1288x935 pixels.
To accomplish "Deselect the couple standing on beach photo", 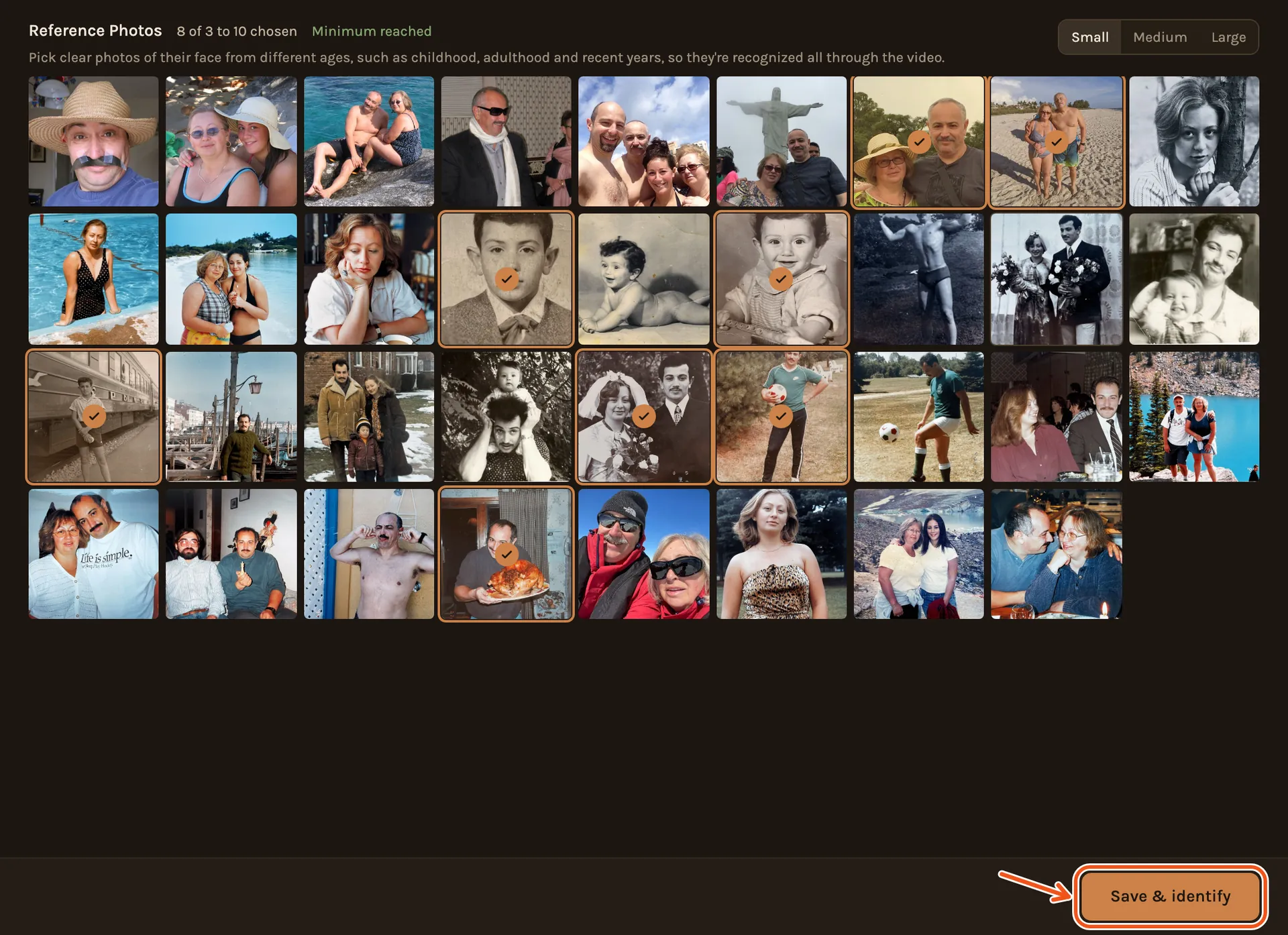I will [1056, 142].
